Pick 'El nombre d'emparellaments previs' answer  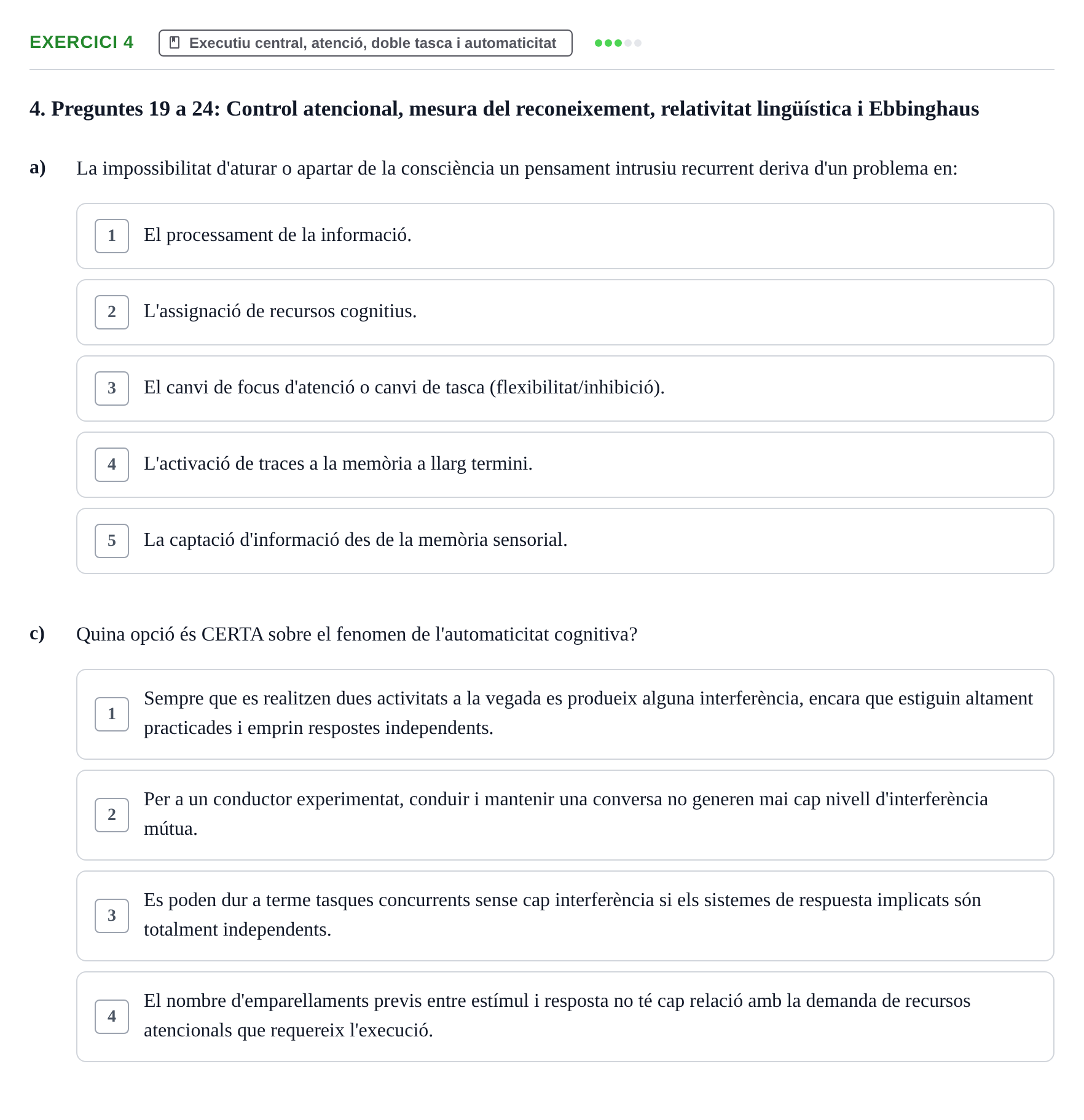point(565,1017)
